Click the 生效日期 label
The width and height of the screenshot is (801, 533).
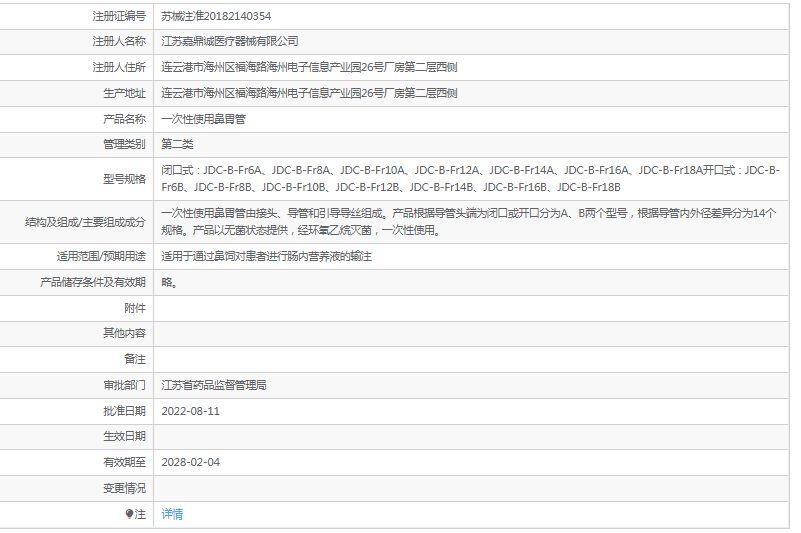pos(124,436)
